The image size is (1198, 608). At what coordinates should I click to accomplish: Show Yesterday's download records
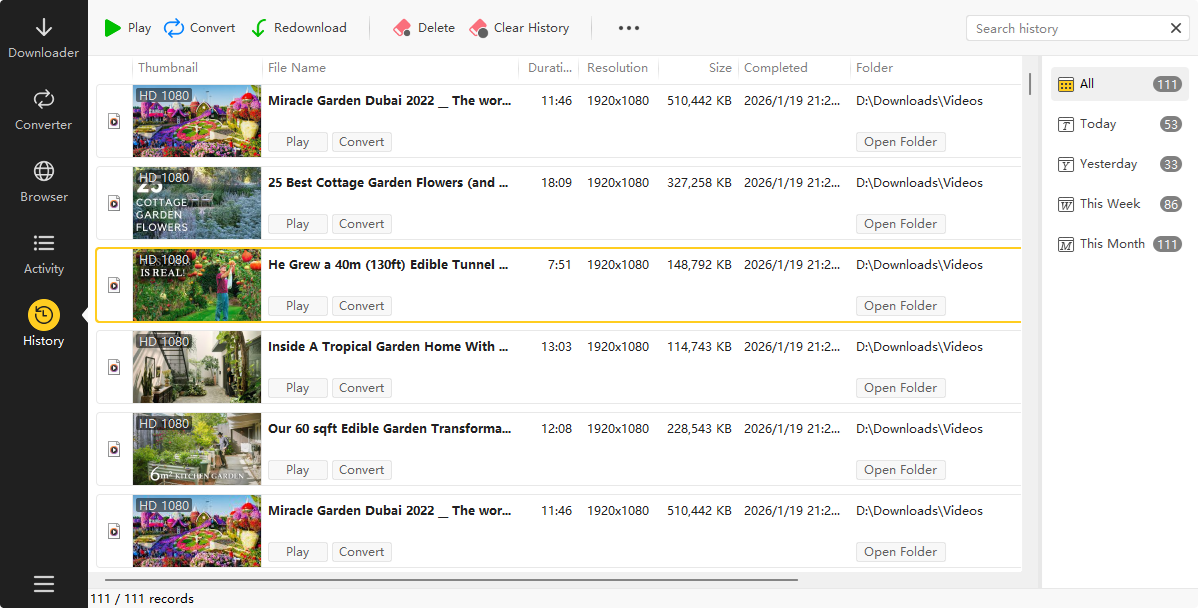click(1108, 164)
